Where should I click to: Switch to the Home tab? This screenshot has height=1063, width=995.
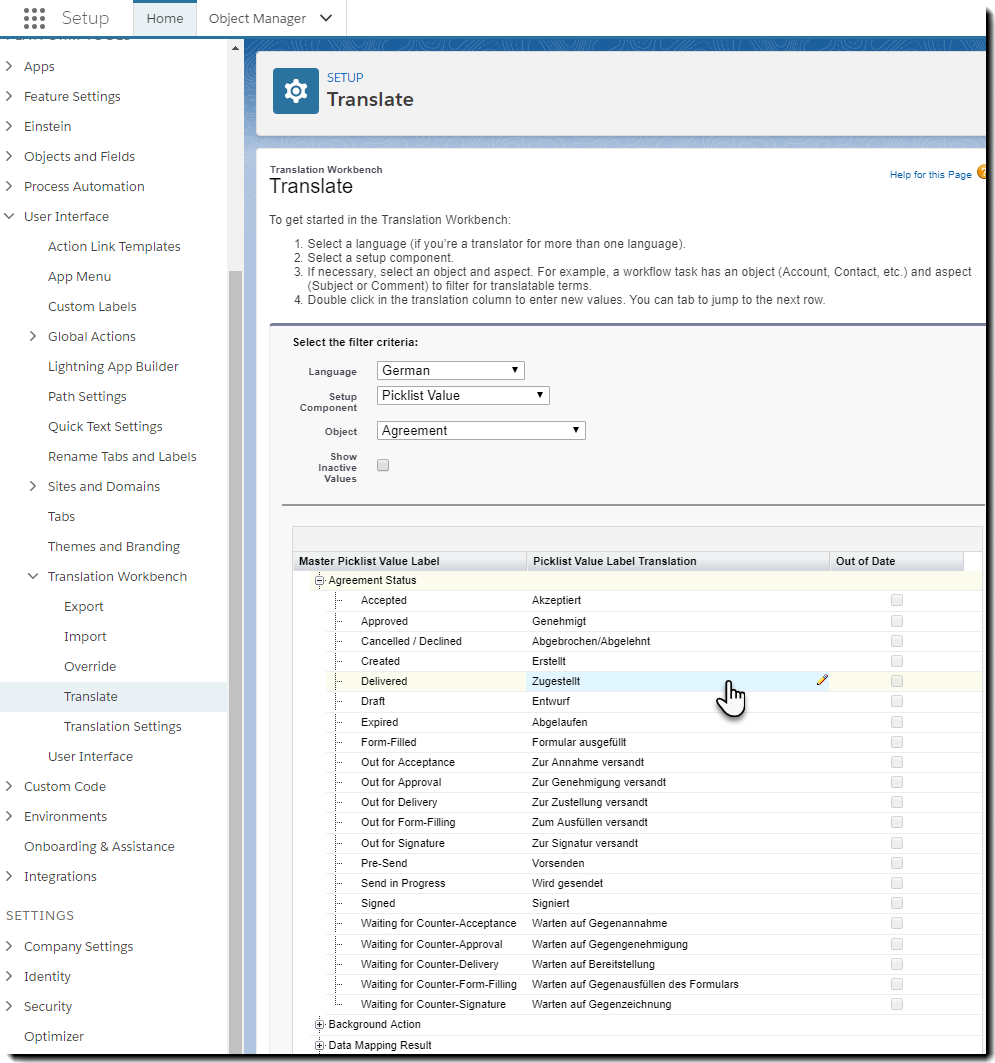165,18
